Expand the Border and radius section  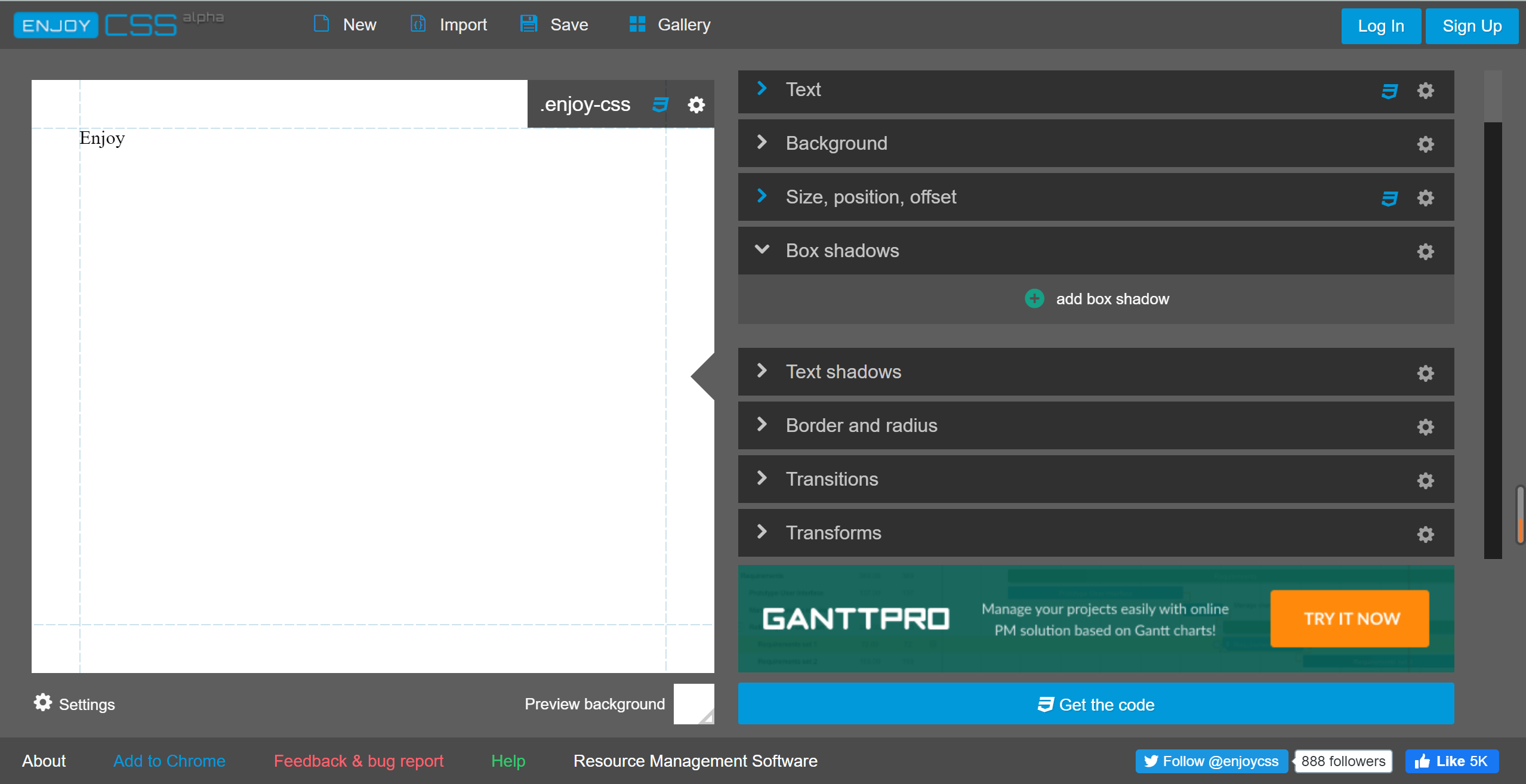(x=762, y=425)
